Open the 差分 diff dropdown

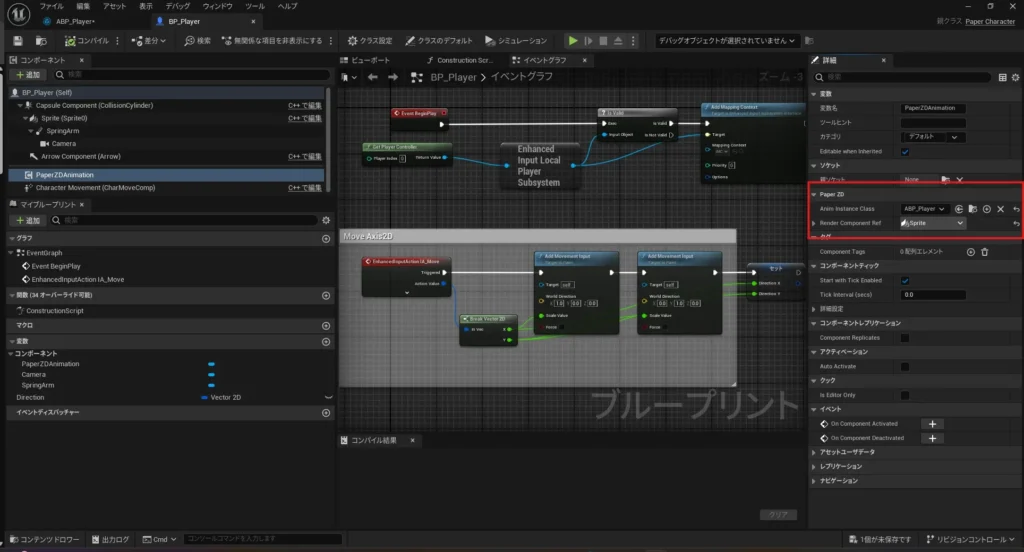pyautogui.click(x=149, y=41)
